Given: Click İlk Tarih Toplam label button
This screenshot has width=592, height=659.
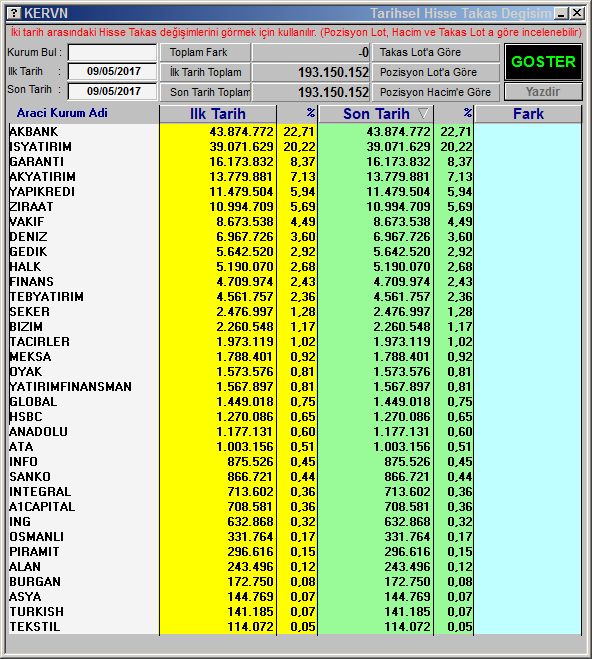Looking at the screenshot, I should click(x=205, y=72).
